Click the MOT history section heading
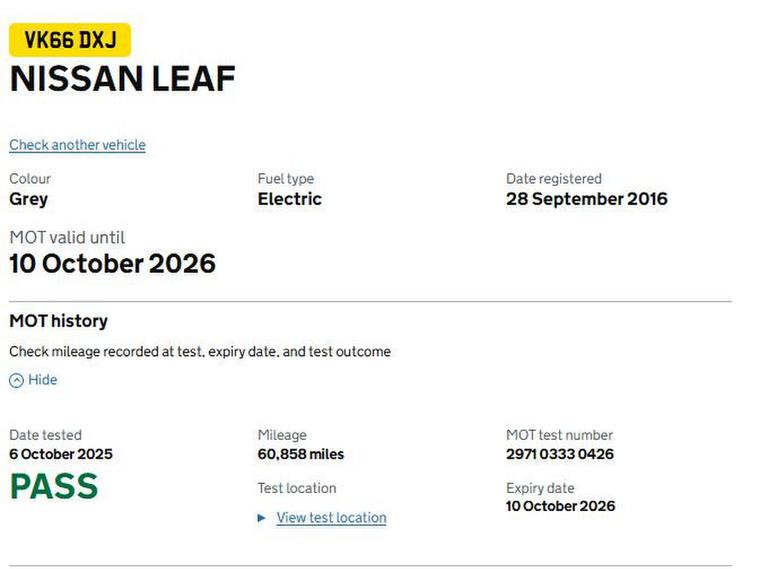Image resolution: width=759 pixels, height=569 pixels. 58,321
